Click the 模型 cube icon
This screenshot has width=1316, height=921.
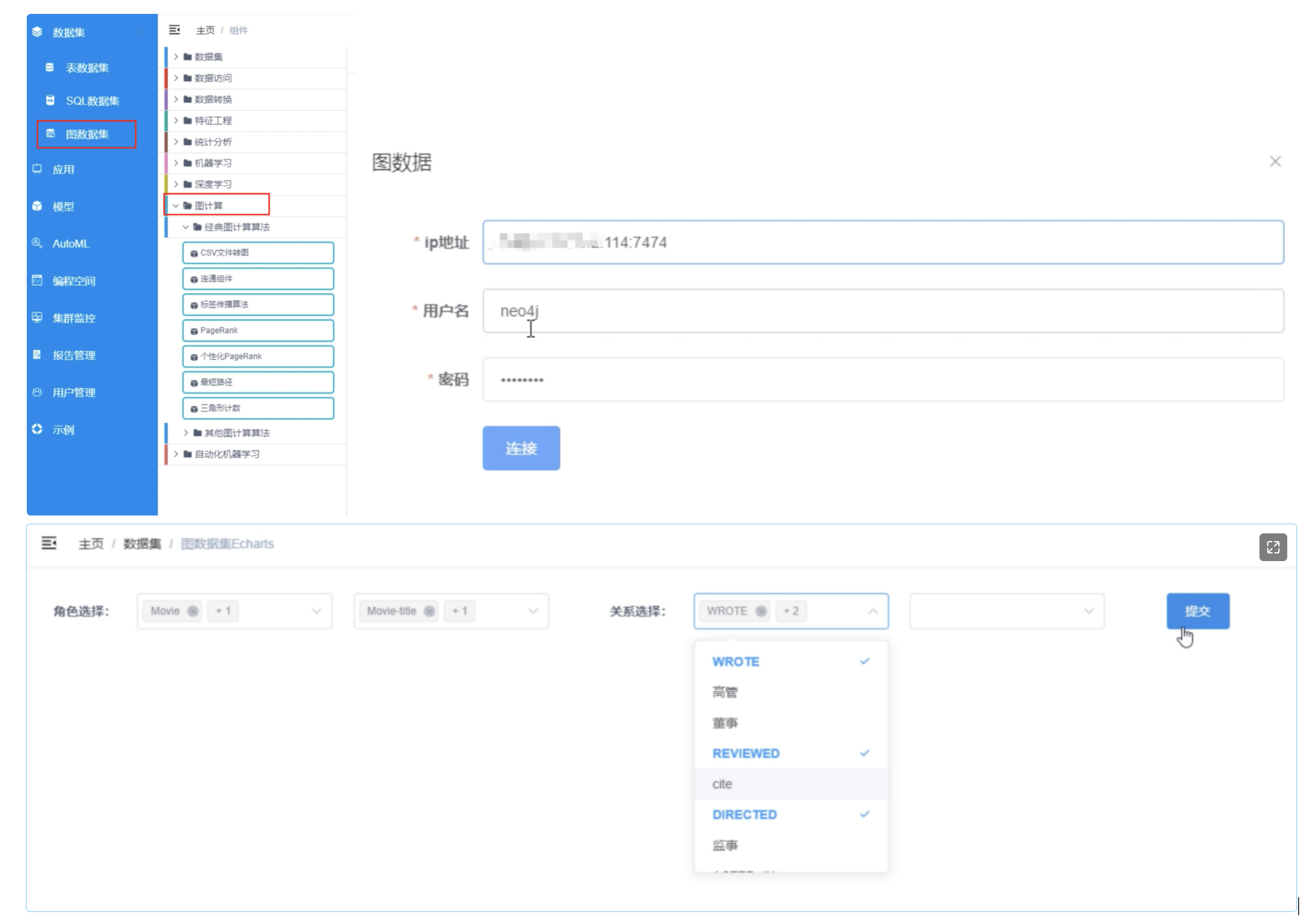(37, 206)
